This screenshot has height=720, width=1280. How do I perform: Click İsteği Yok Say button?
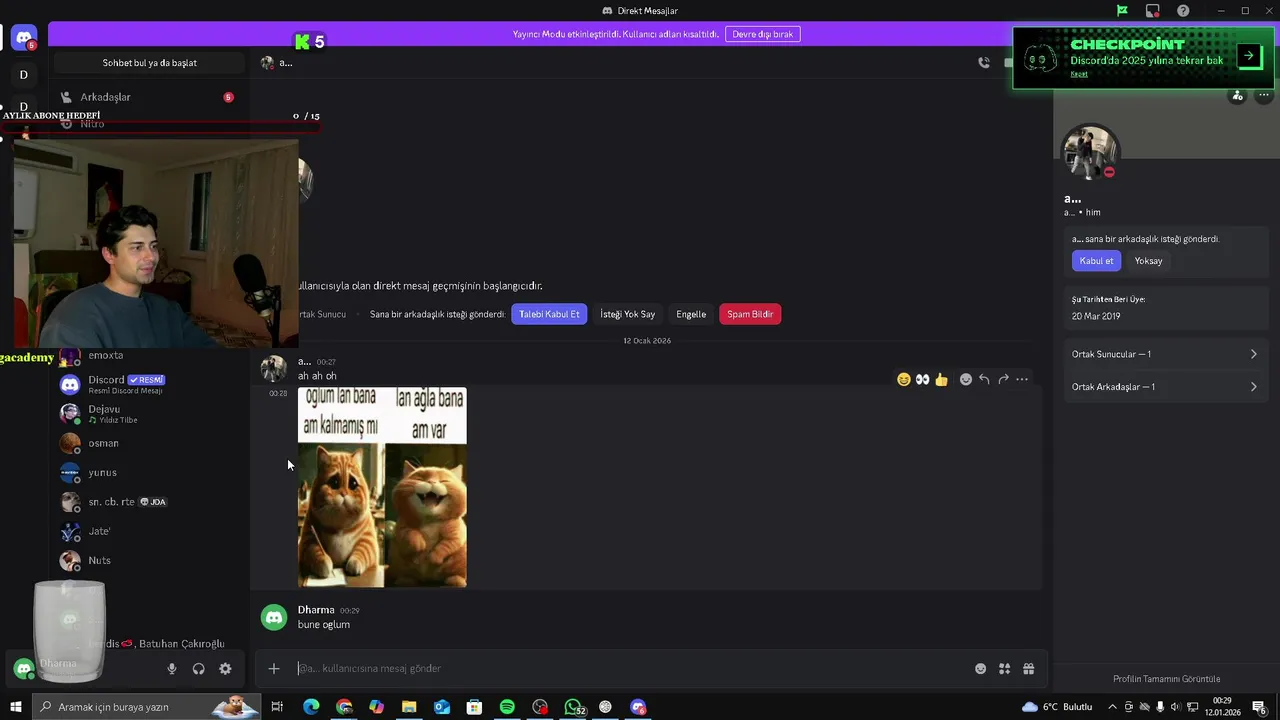(627, 314)
